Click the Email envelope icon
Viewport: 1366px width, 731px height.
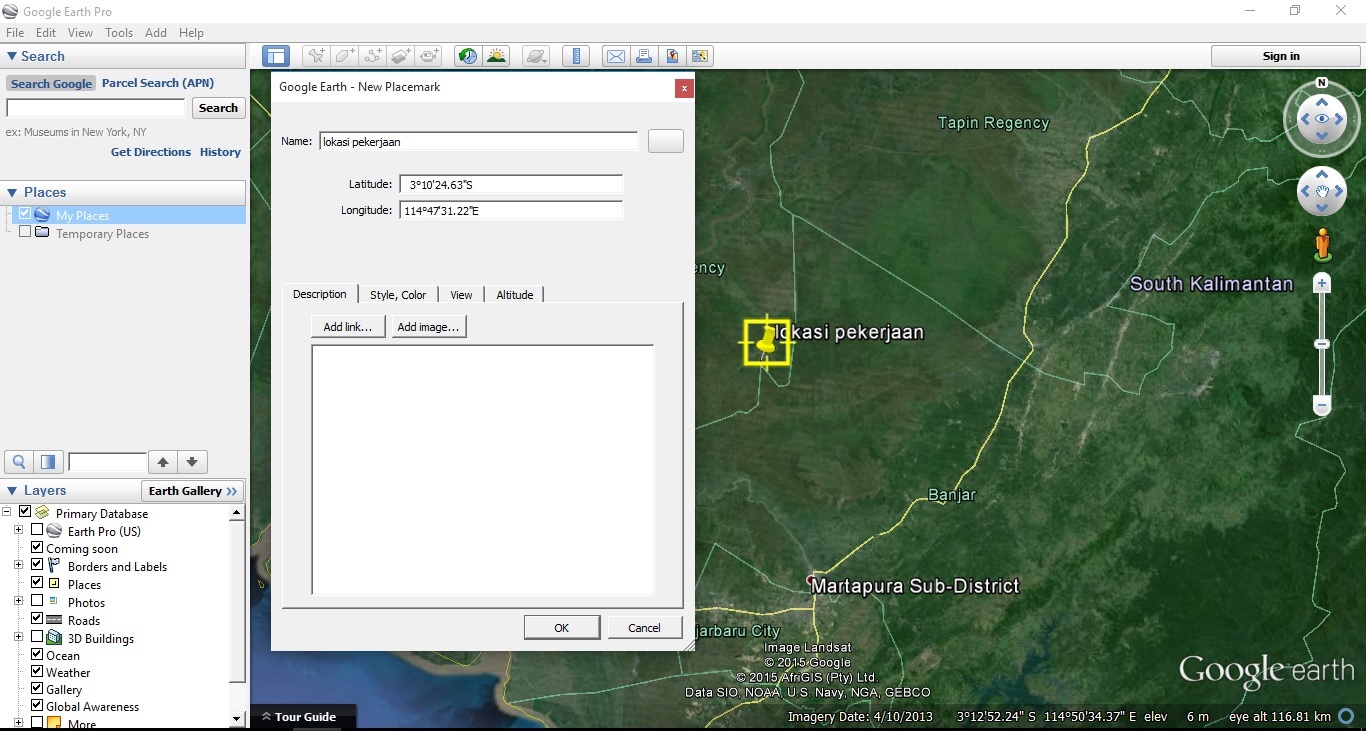[616, 56]
